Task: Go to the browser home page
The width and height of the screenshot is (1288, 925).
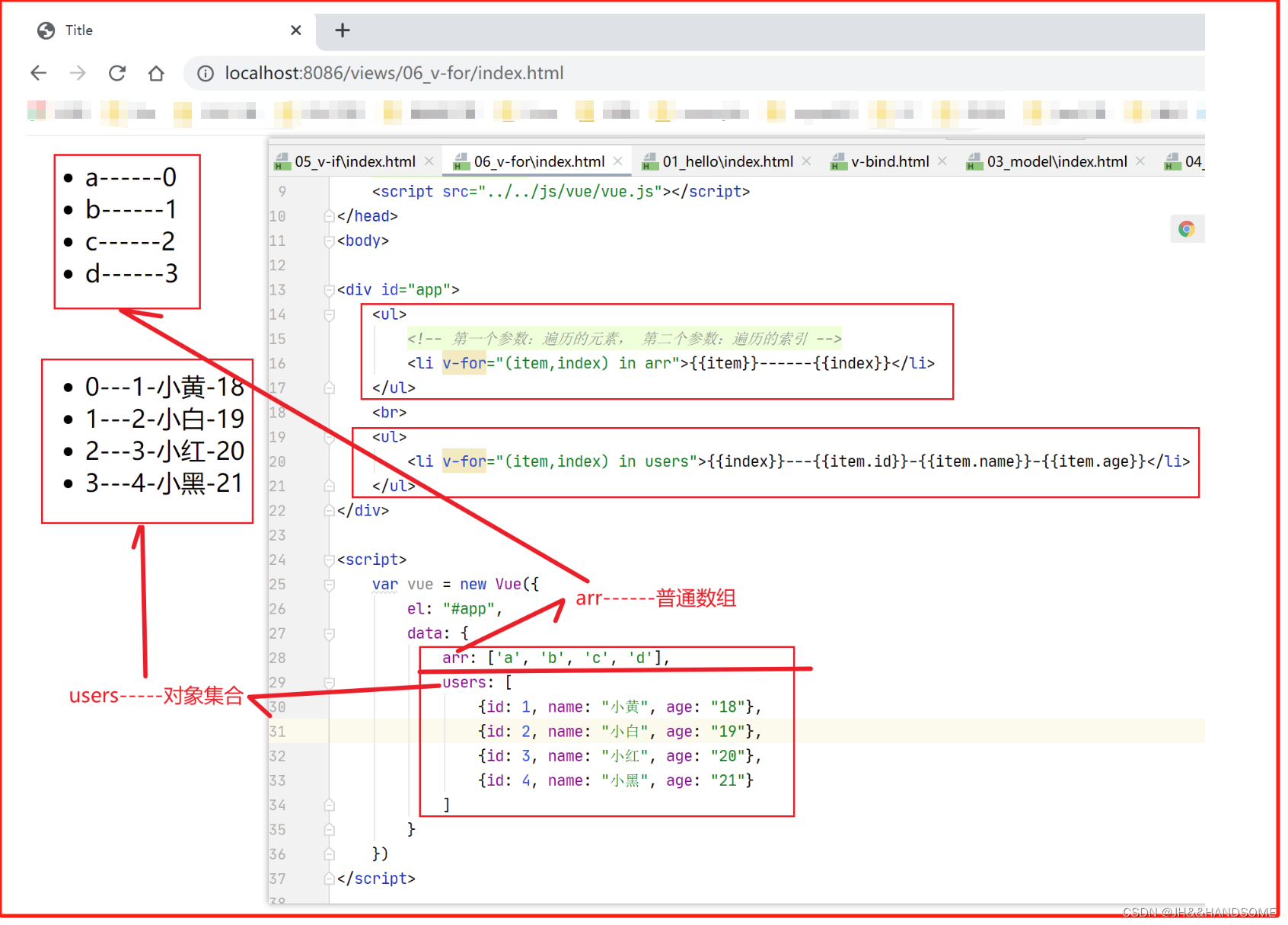Action: coord(156,73)
